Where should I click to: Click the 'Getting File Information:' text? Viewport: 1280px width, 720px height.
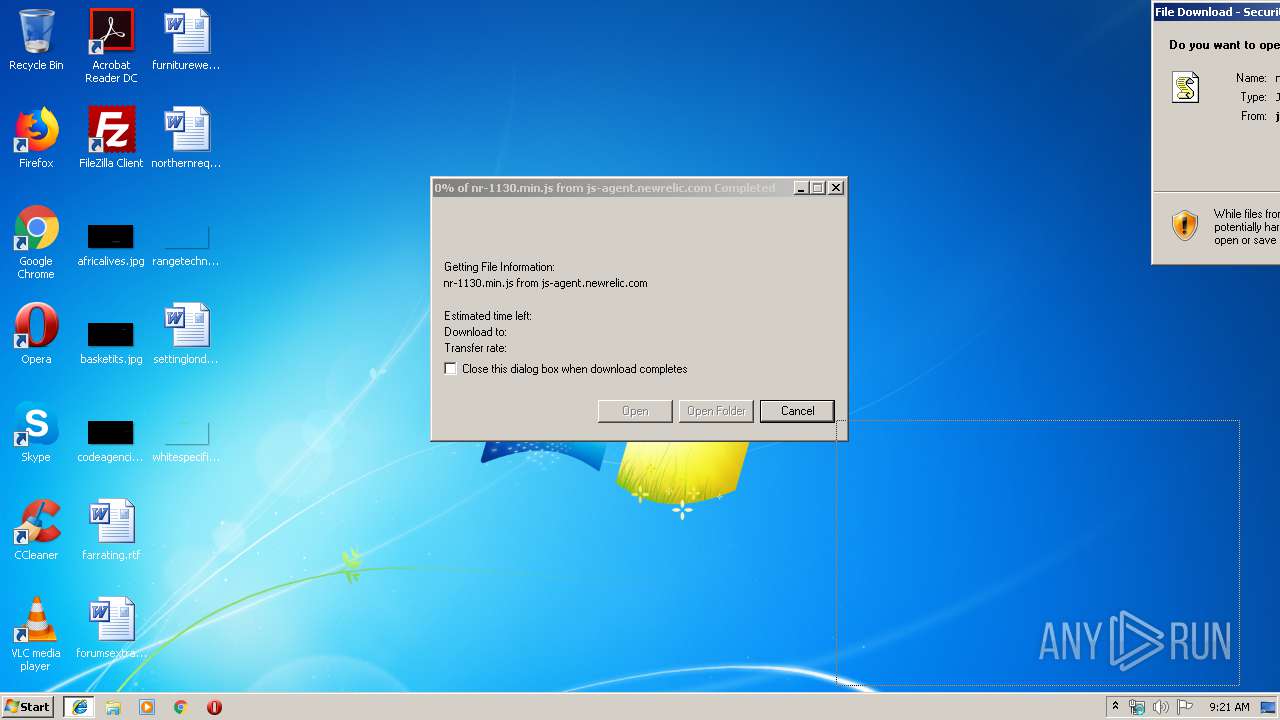pyautogui.click(x=499, y=267)
